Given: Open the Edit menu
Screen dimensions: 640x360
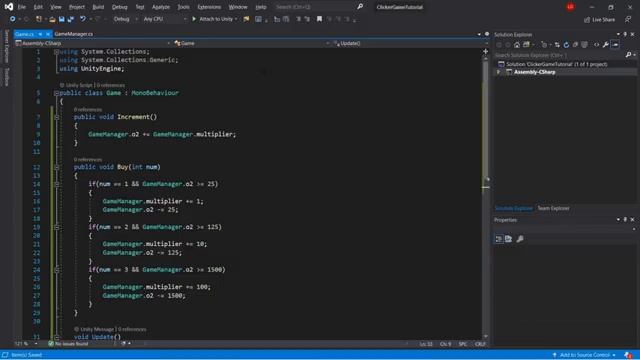Looking at the screenshot, I should coord(38,7).
